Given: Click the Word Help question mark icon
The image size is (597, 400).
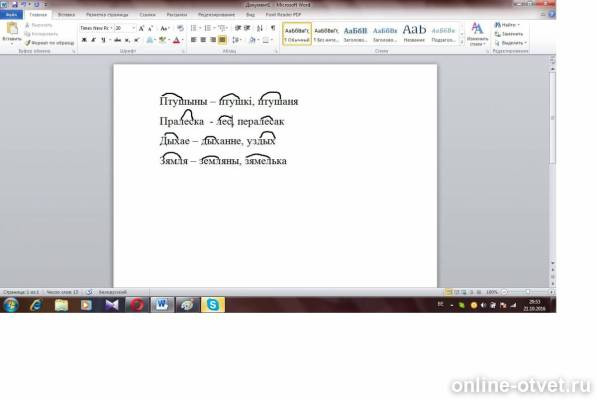Looking at the screenshot, I should 551,14.
